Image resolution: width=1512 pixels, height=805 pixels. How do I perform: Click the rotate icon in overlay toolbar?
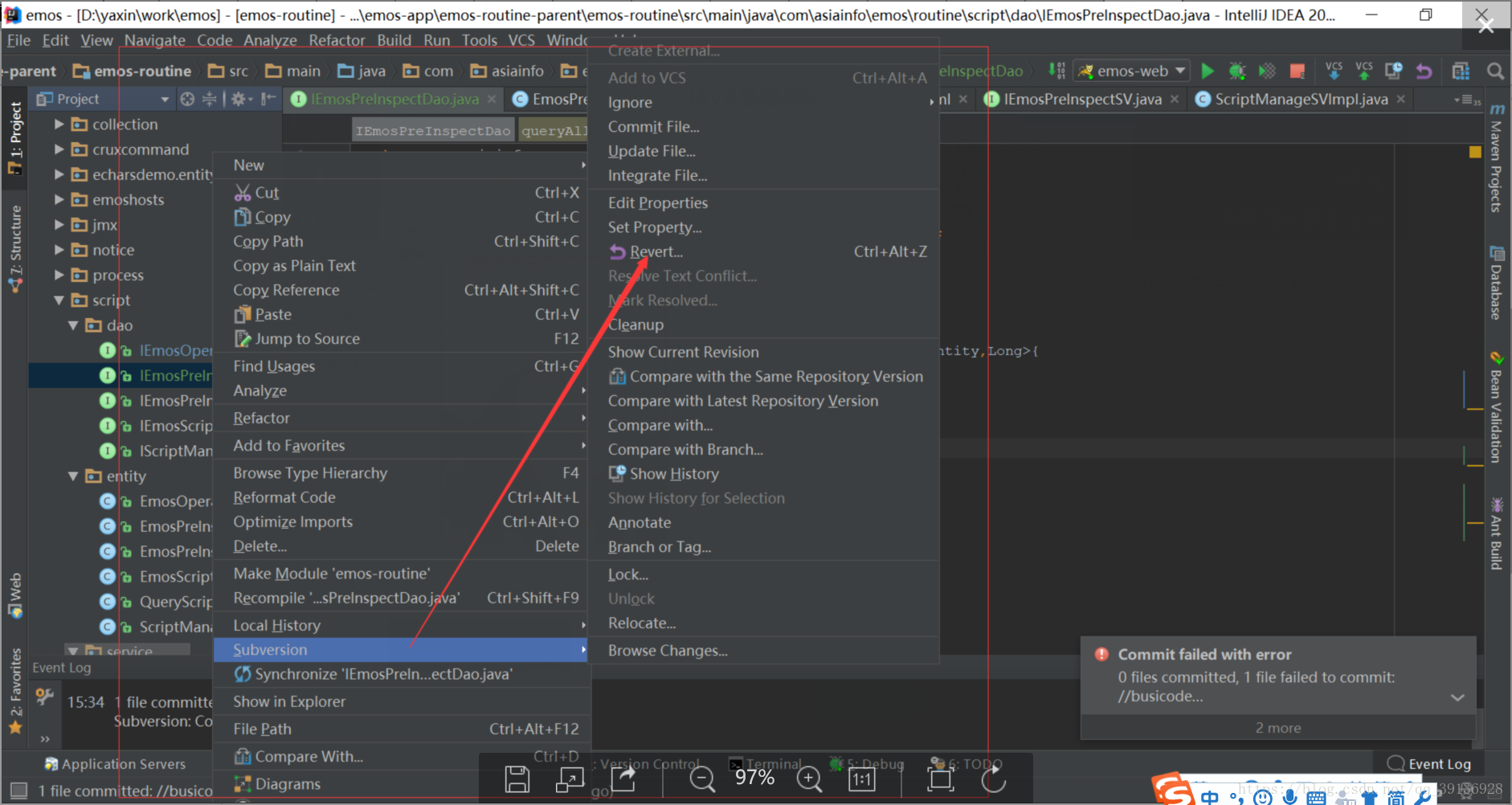(994, 778)
